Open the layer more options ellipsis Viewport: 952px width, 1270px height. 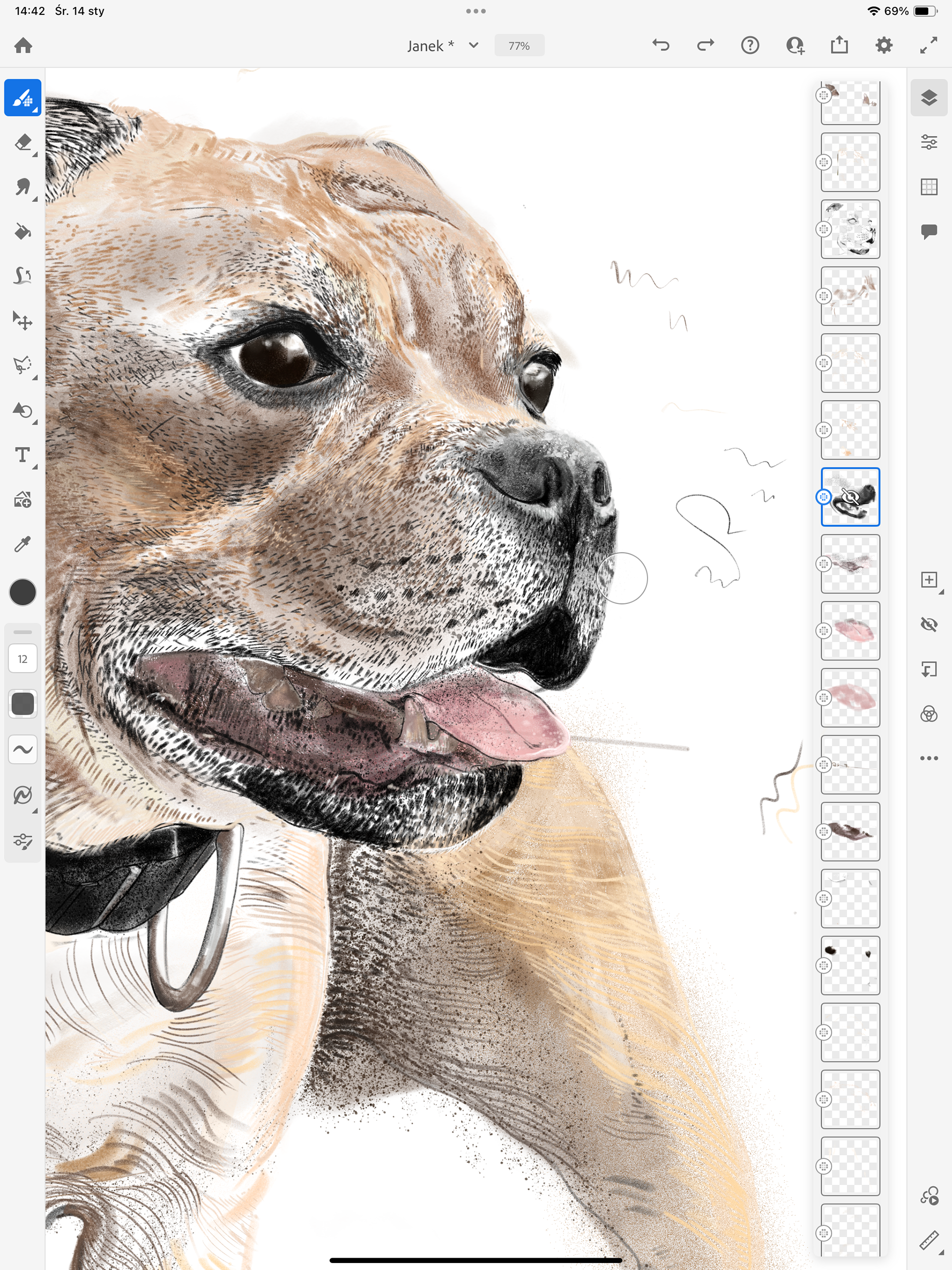929,758
